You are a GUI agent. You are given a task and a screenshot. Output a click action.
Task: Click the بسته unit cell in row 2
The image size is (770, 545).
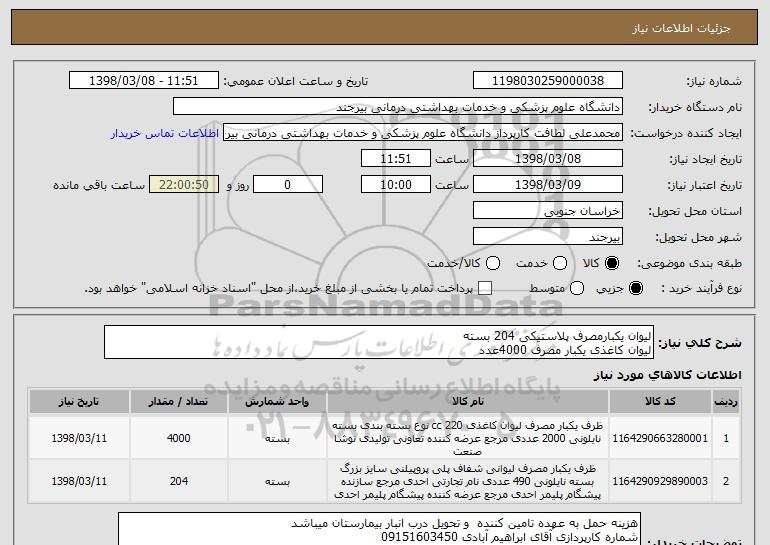tap(277, 481)
